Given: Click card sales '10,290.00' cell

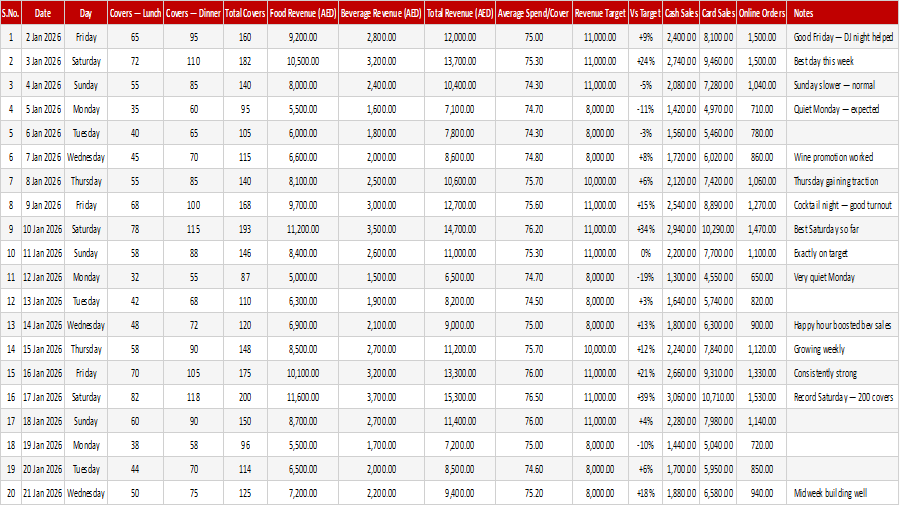Looking at the screenshot, I should tap(718, 230).
